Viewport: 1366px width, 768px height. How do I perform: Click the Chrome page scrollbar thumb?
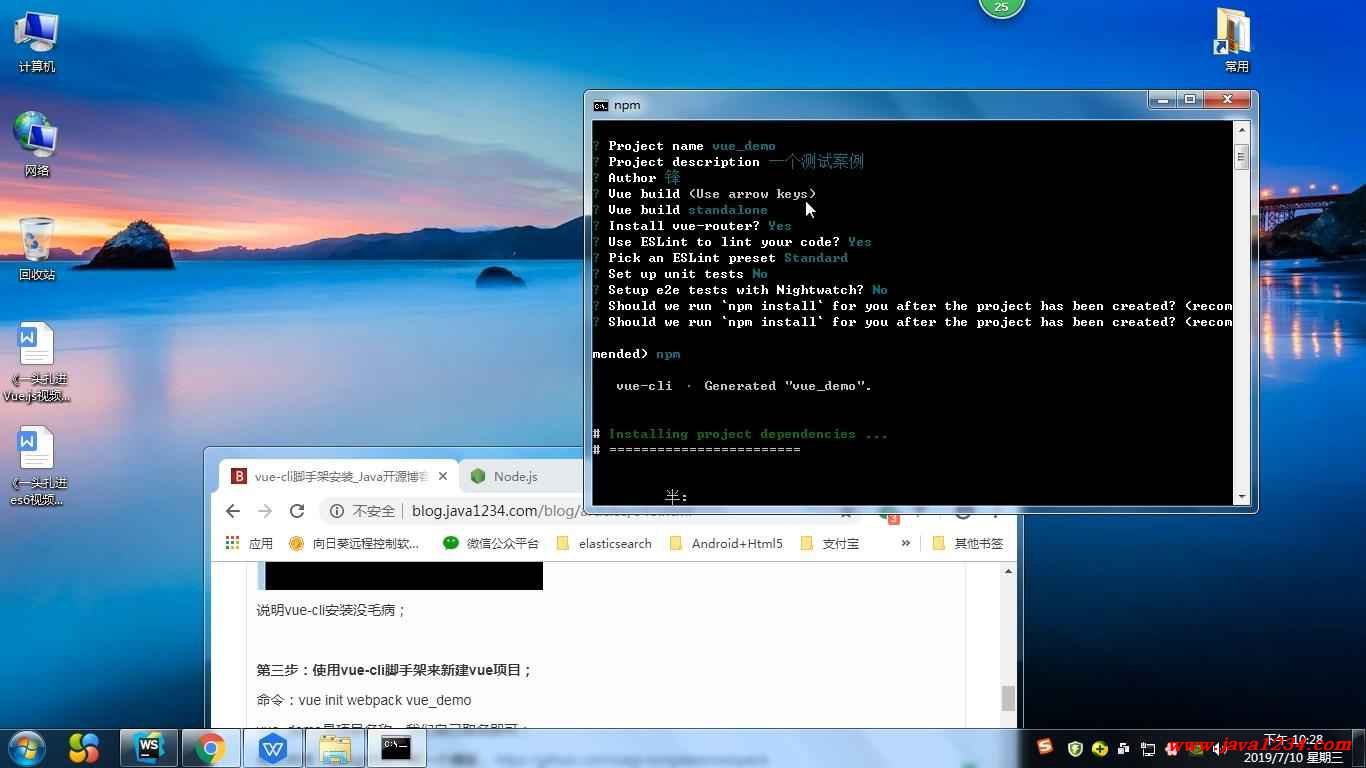1008,698
